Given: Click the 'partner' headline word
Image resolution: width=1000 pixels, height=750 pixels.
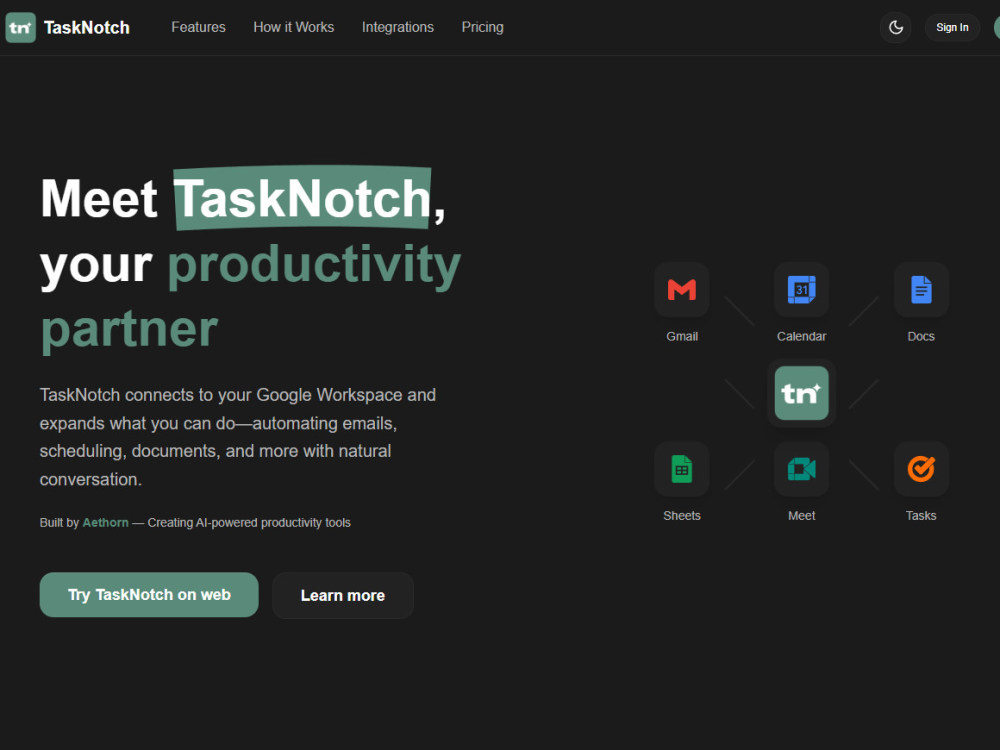Looking at the screenshot, I should pyautogui.click(x=129, y=330).
